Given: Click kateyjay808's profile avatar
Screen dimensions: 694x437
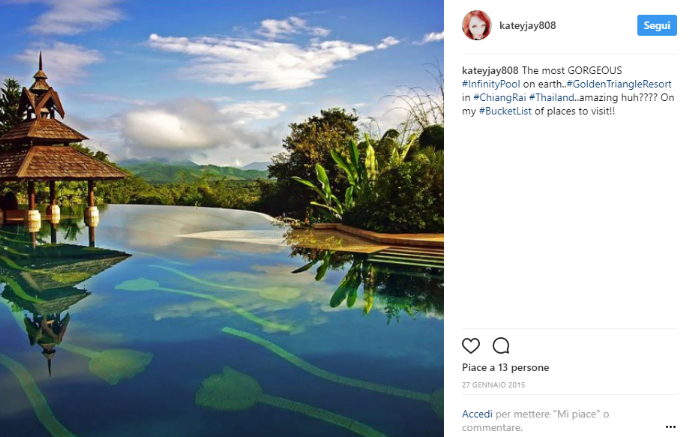Looking at the screenshot, I should pyautogui.click(x=476, y=25).
